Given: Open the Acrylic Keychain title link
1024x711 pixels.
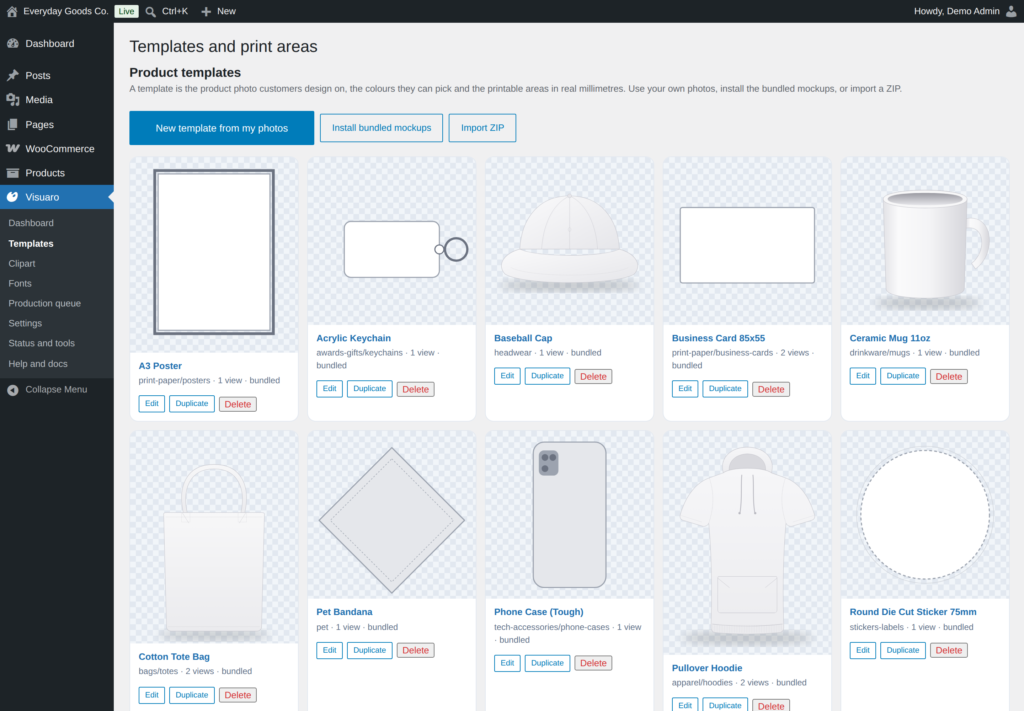Looking at the screenshot, I should pos(353,338).
